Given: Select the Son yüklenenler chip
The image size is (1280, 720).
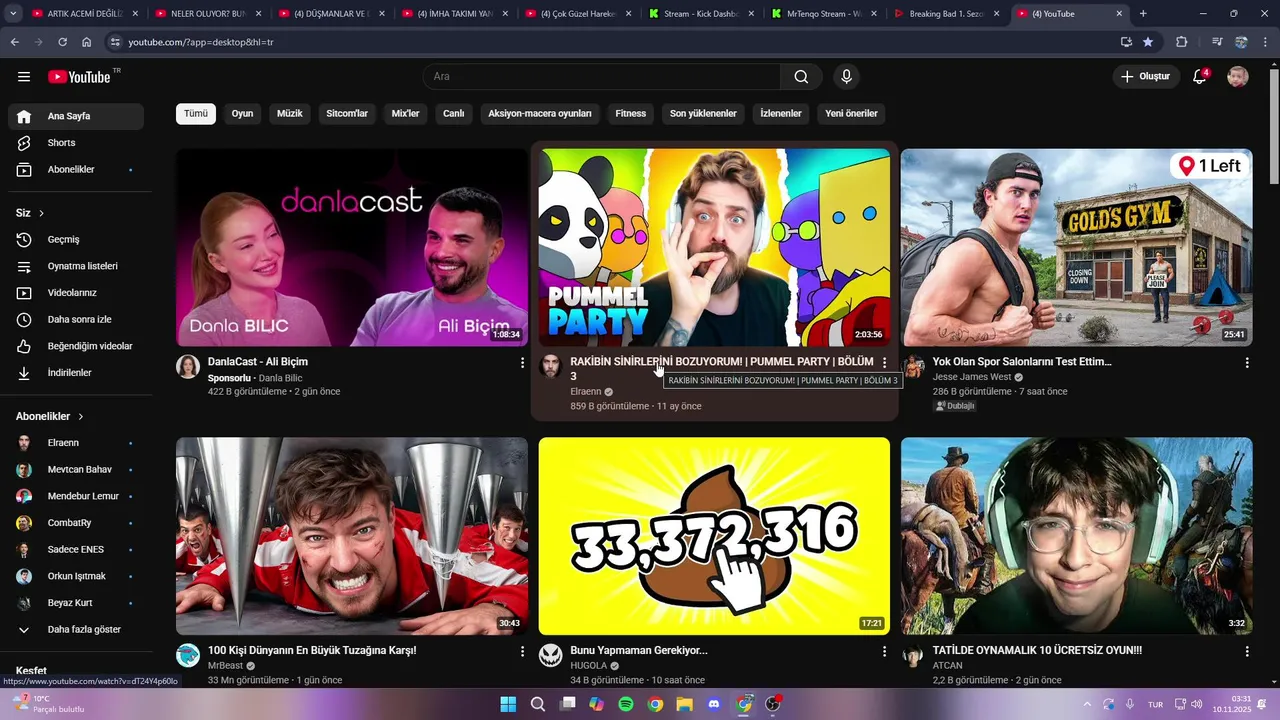Looking at the screenshot, I should click(703, 114).
